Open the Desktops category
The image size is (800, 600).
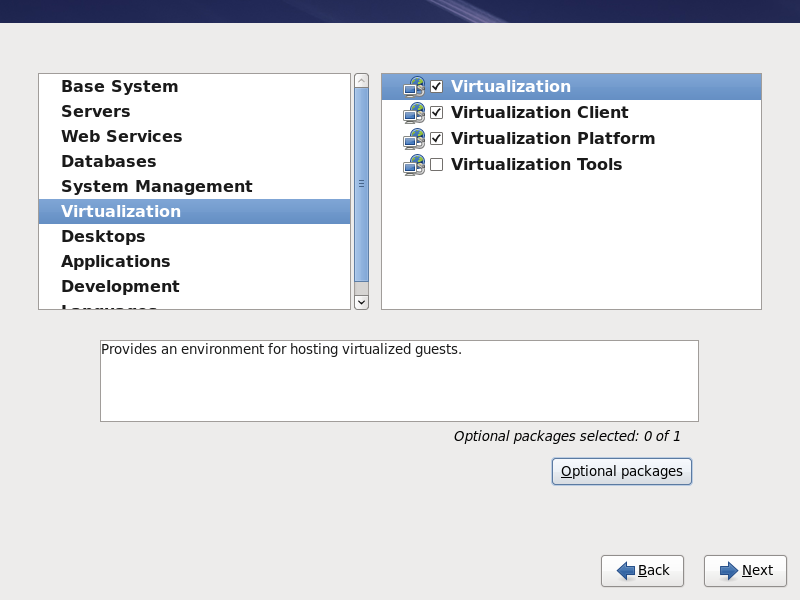(x=103, y=237)
